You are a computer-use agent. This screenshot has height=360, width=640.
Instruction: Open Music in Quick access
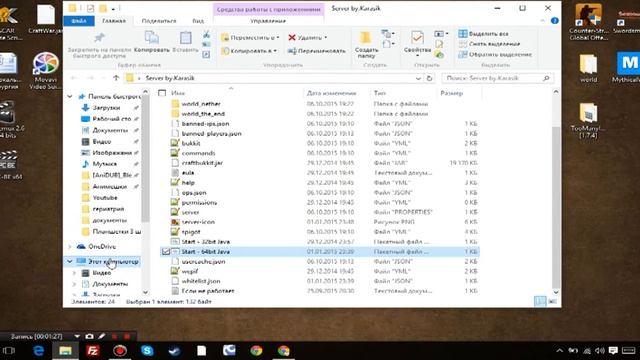pyautogui.click(x=104, y=164)
